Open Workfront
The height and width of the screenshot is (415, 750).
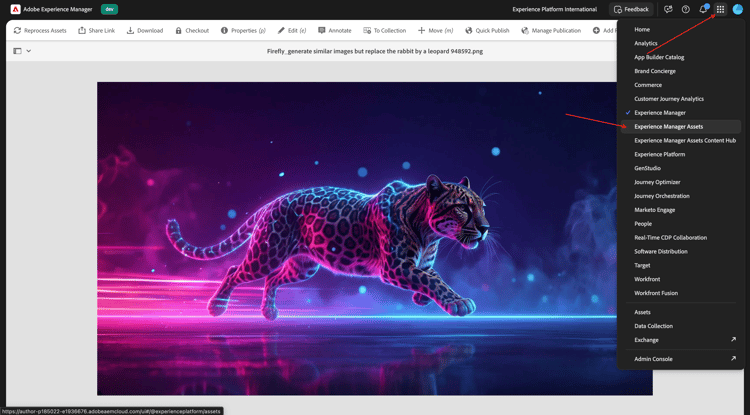pyautogui.click(x=647, y=279)
